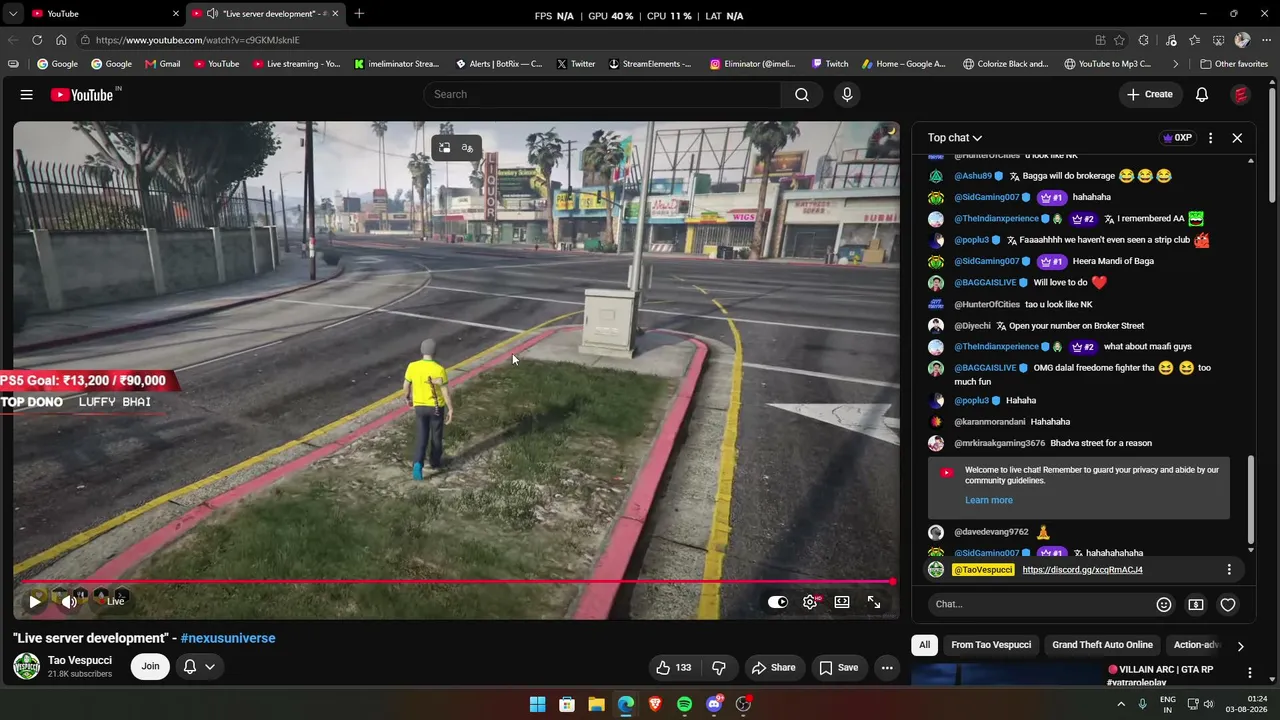Open the account avatar menu

click(1241, 94)
